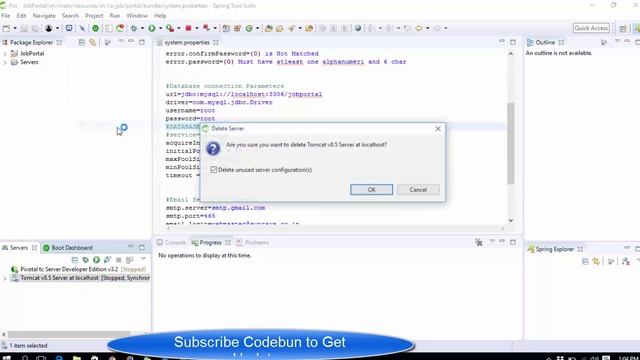Click the Save toolbar icon
640x360 pixels.
click(24, 28)
